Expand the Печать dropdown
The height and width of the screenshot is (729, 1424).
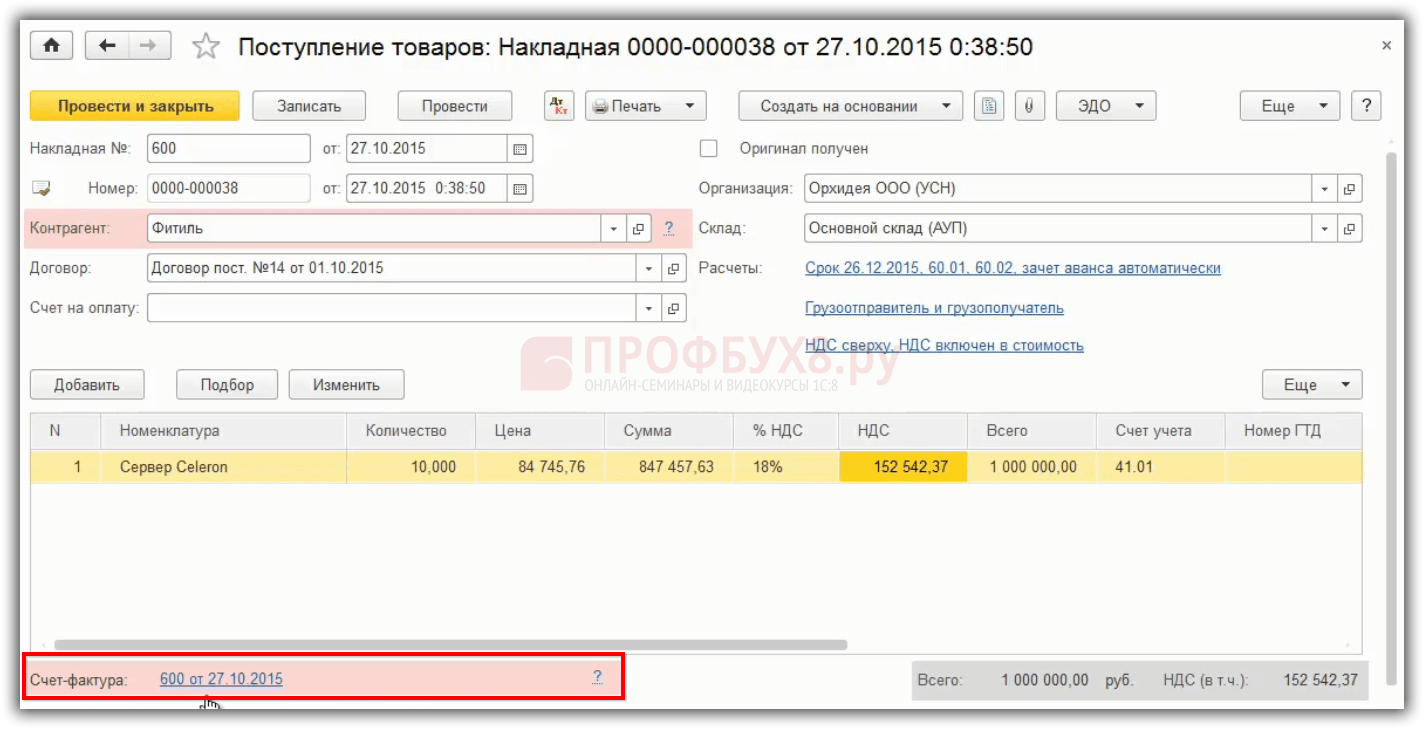(x=646, y=106)
